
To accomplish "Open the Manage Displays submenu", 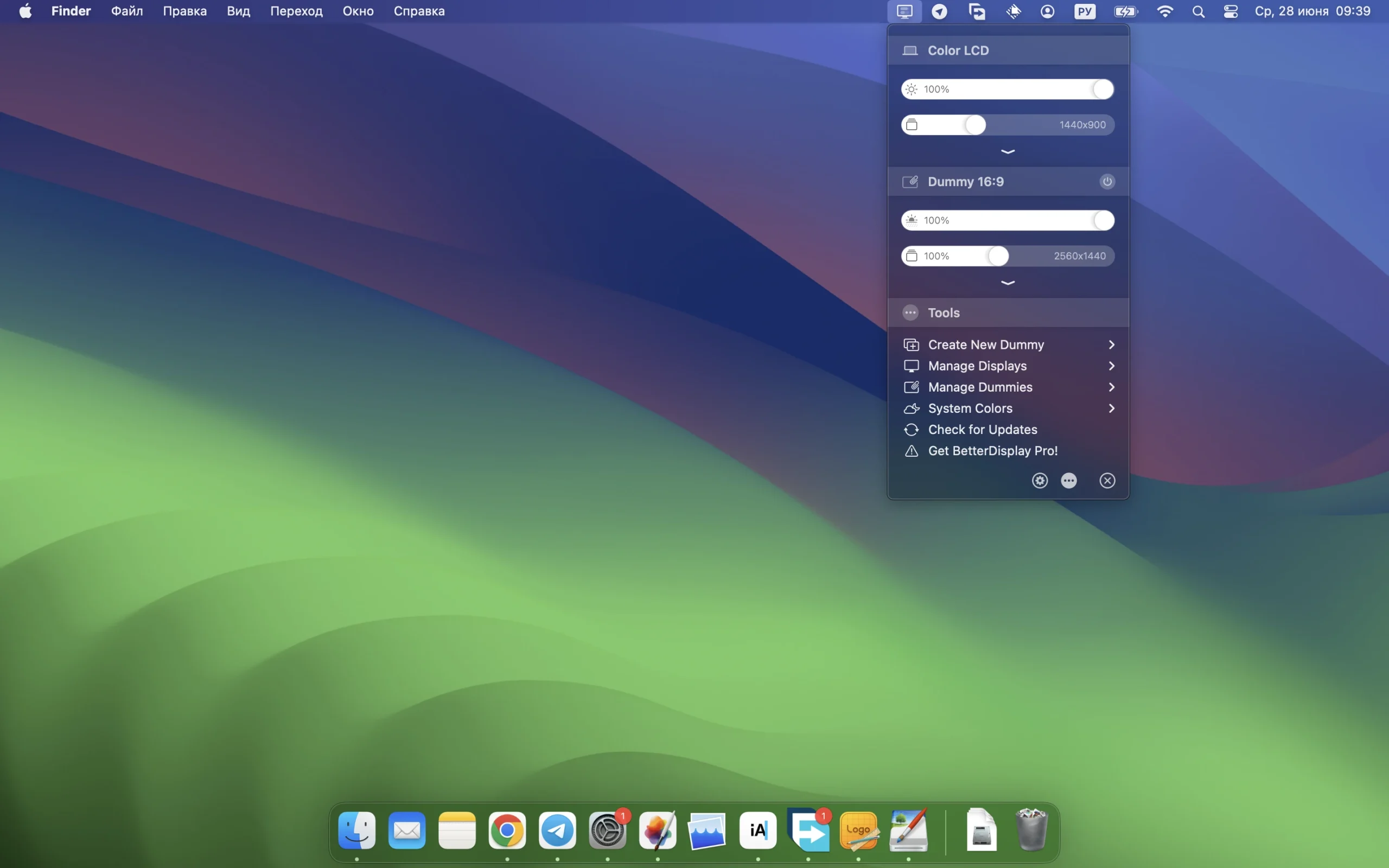I will tap(978, 366).
